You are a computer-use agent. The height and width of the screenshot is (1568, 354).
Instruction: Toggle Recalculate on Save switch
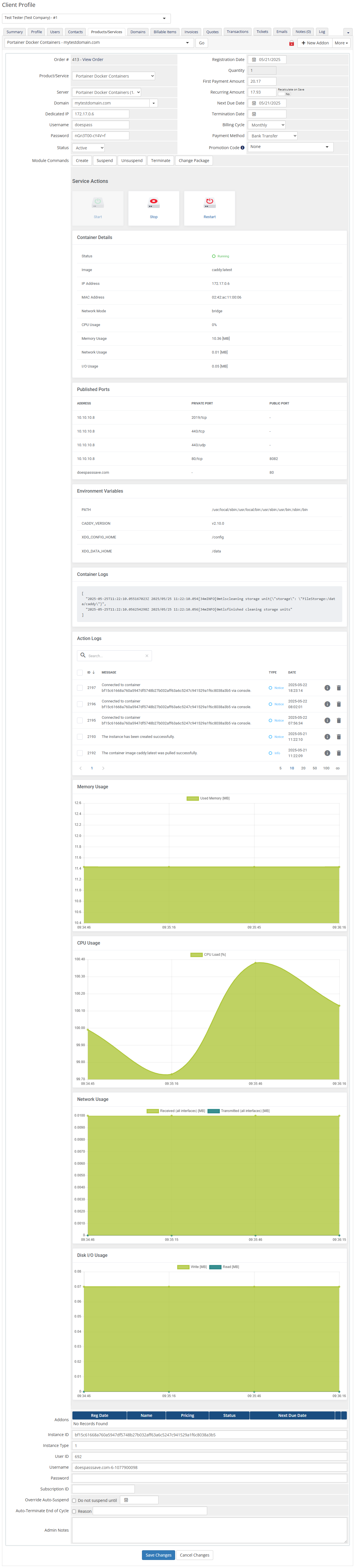(x=285, y=94)
